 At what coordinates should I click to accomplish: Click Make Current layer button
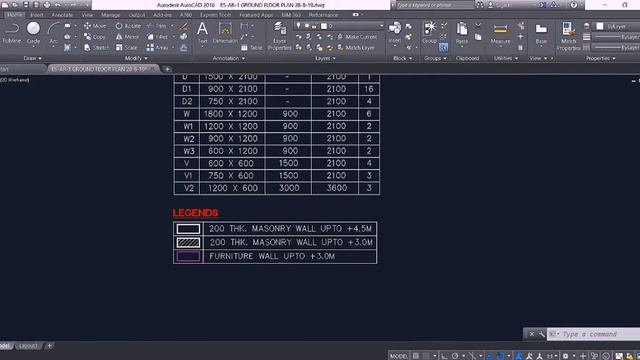click(x=357, y=37)
